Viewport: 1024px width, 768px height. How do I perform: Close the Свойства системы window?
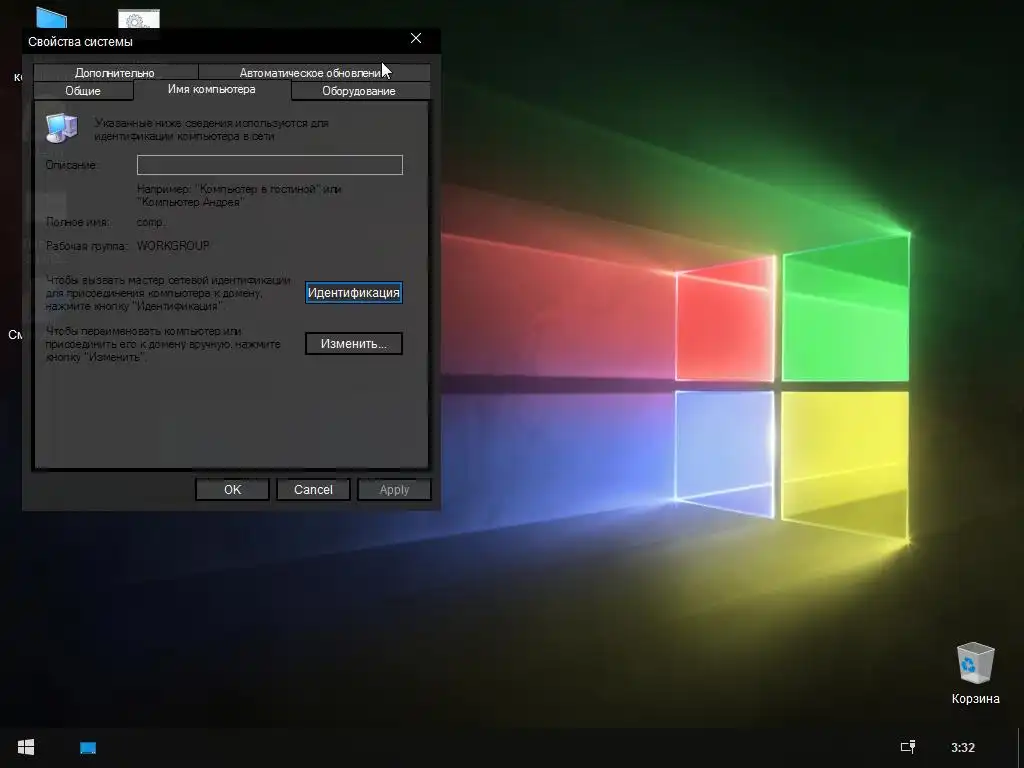416,39
